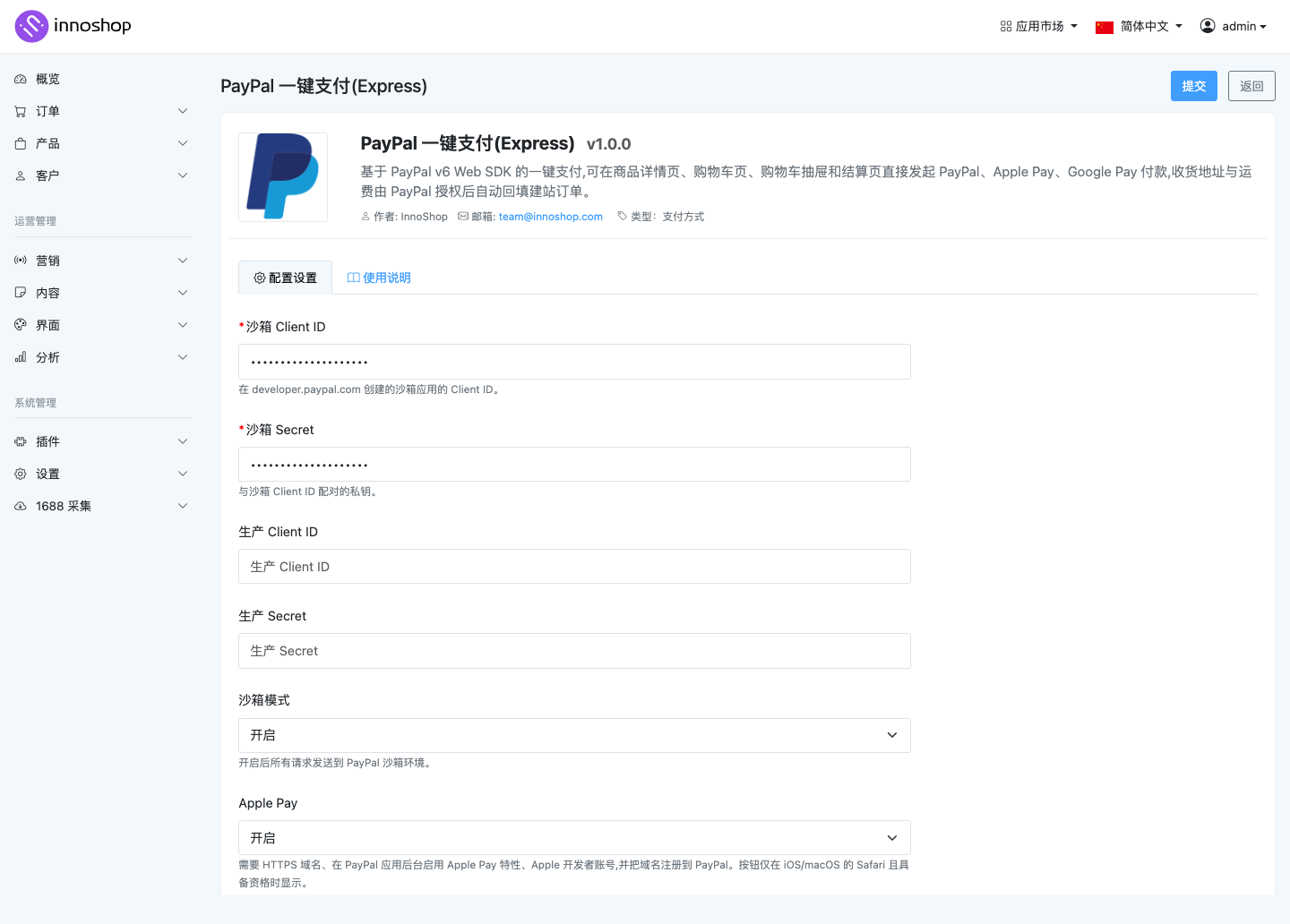This screenshot has height=924, width=1290.
Task: Click the PayPal plugin logo
Action: (x=283, y=177)
